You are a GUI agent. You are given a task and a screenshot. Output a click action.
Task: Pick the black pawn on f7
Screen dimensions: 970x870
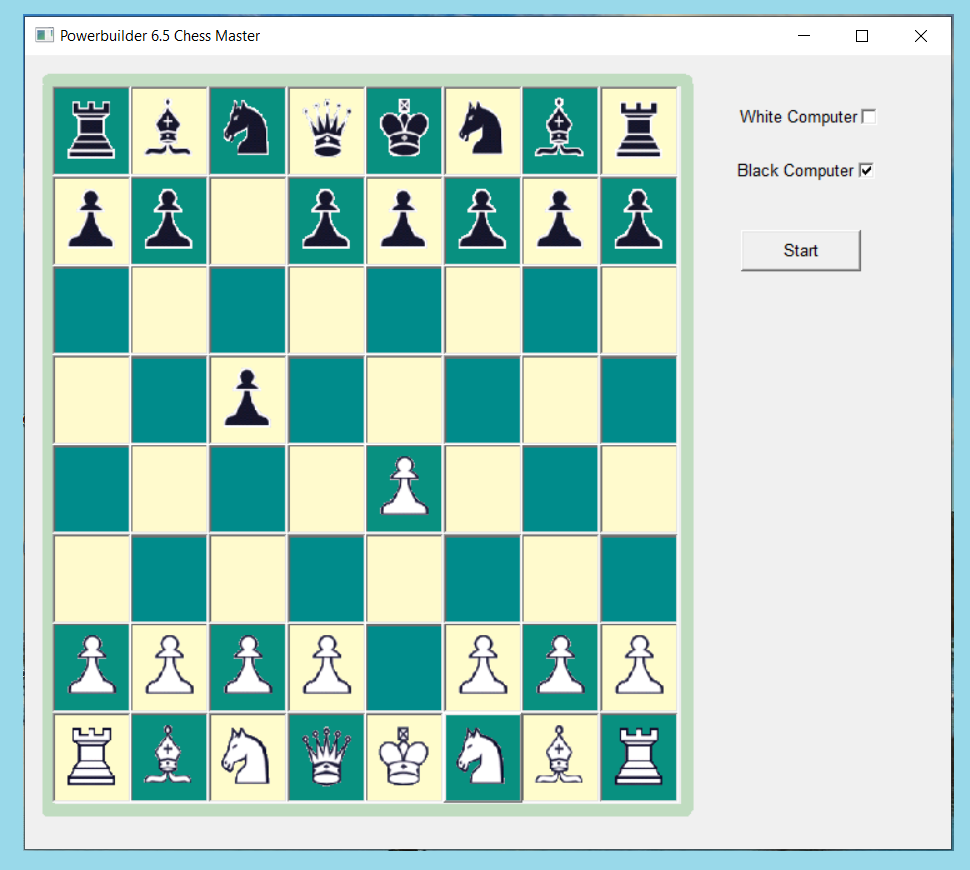click(x=483, y=220)
